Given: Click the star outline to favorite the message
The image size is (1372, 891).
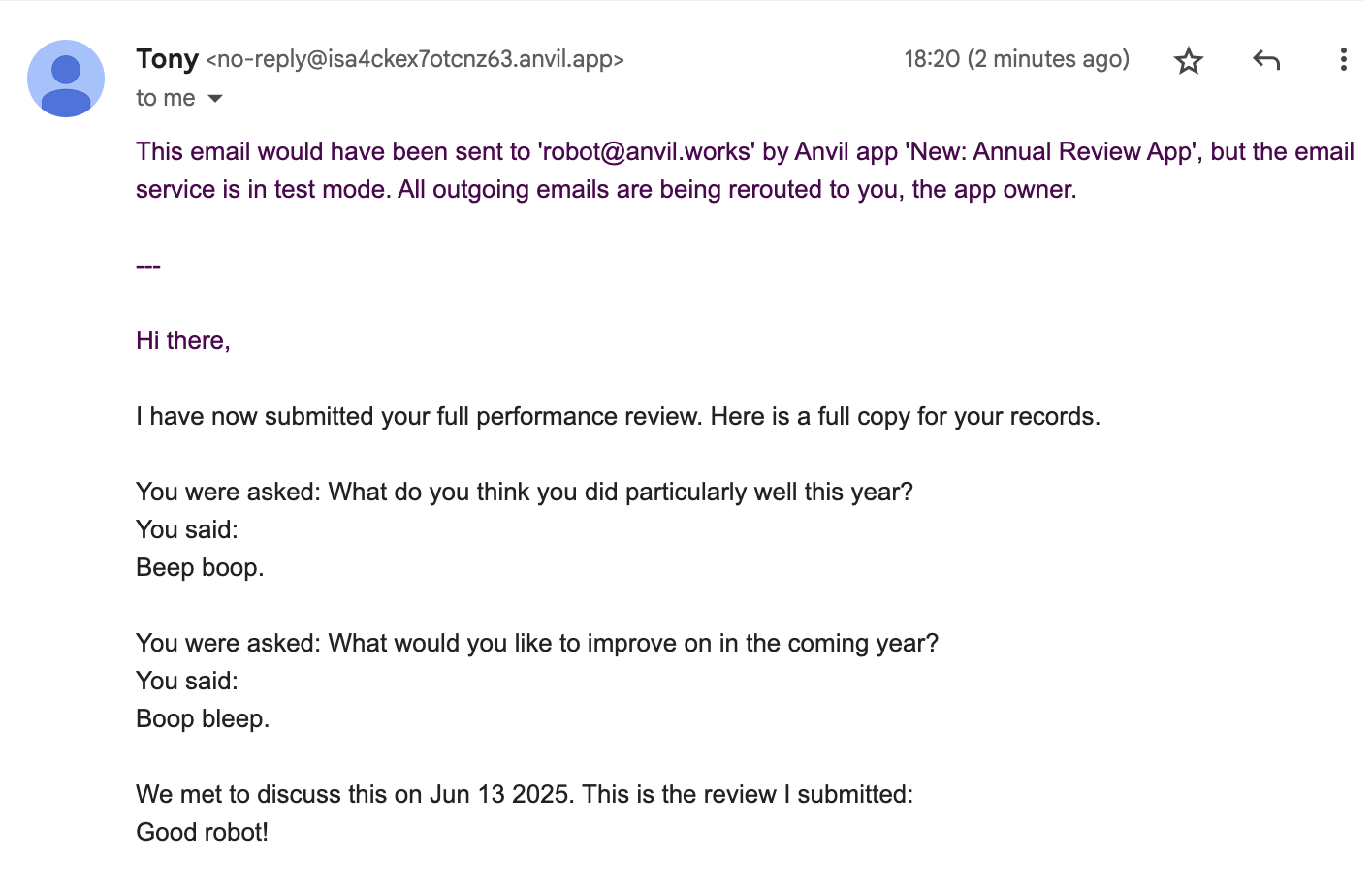Looking at the screenshot, I should pyautogui.click(x=1188, y=59).
